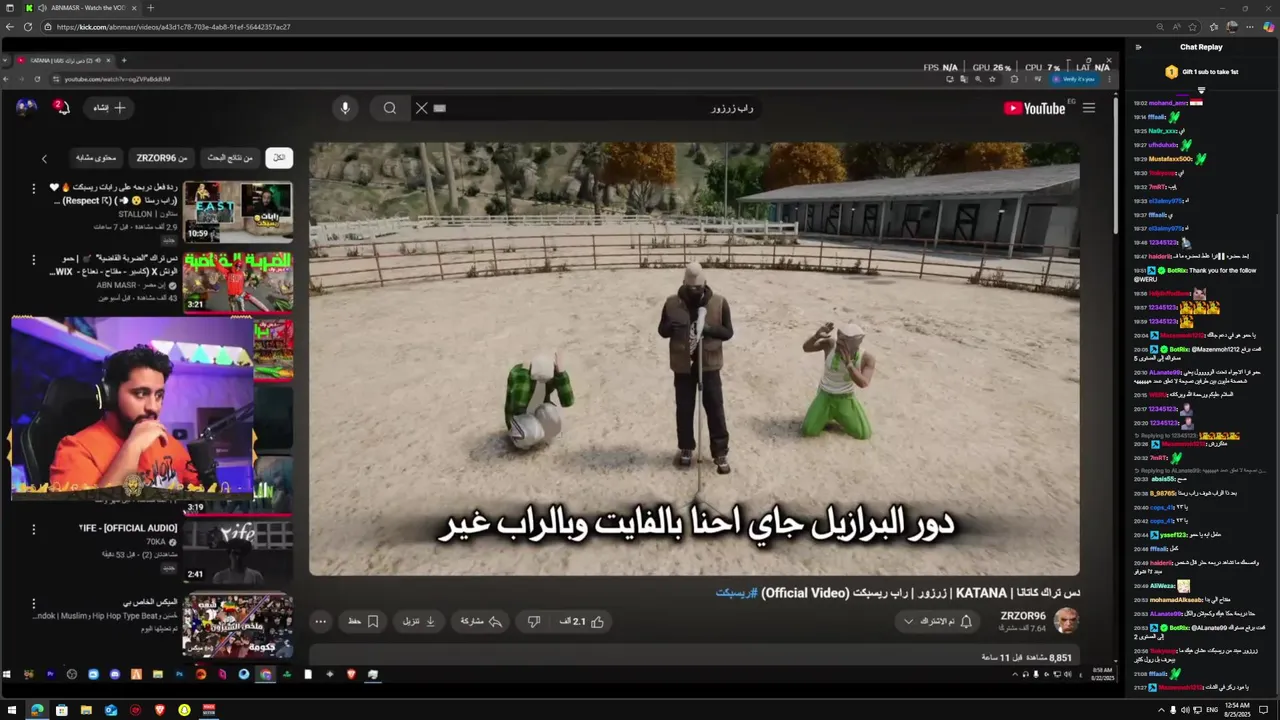1280x720 pixels.
Task: Open the 2:41 '!IFE' audio thumbnail
Action: [238, 552]
